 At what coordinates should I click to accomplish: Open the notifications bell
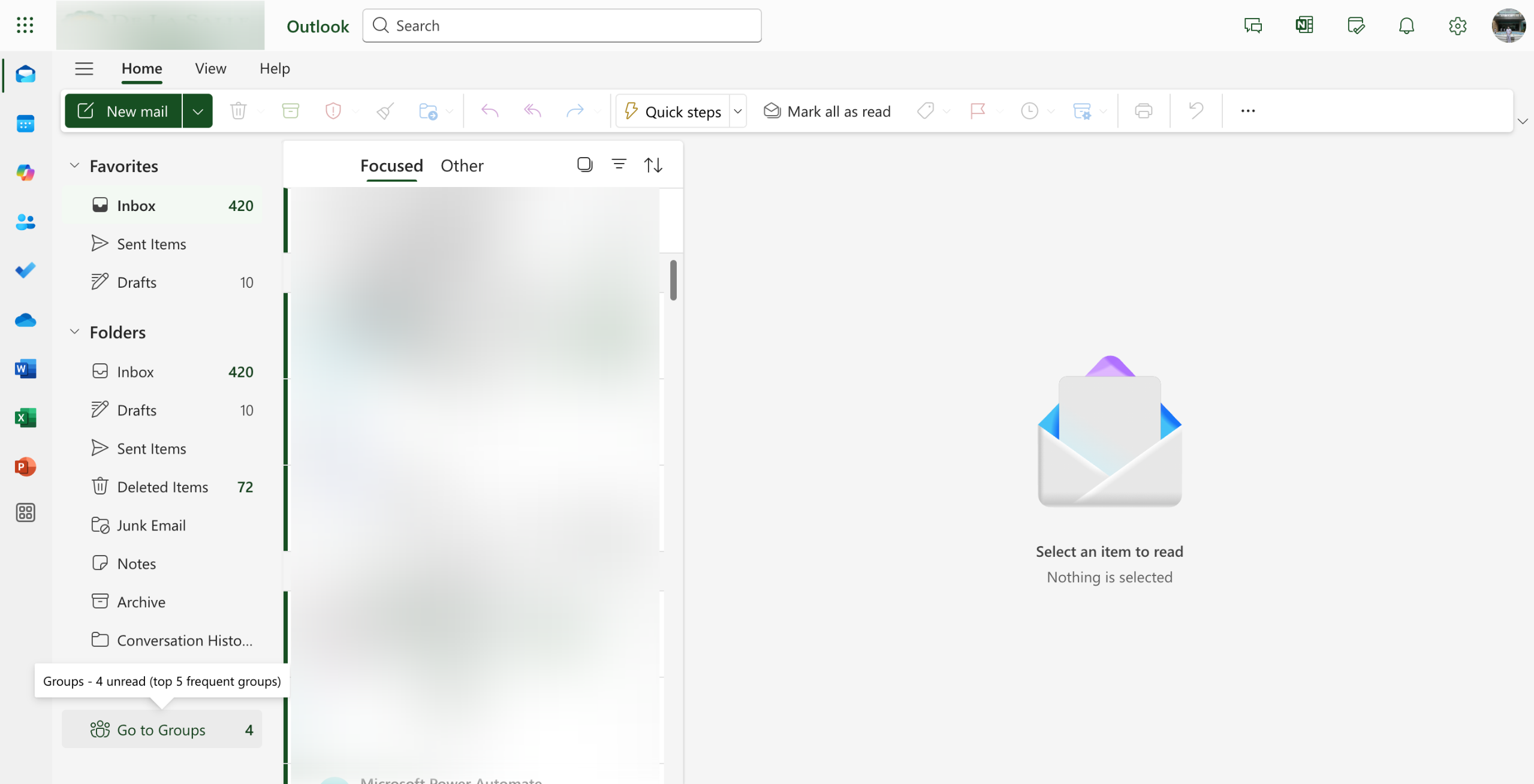coord(1406,26)
